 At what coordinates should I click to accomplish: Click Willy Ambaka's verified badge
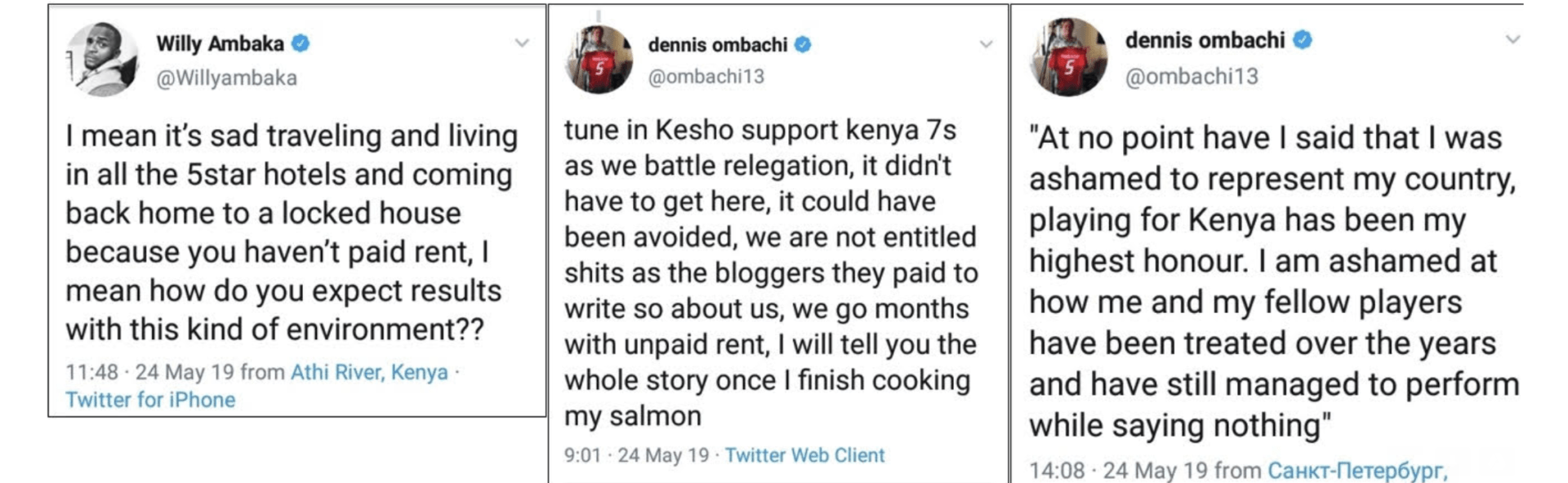pos(301,43)
